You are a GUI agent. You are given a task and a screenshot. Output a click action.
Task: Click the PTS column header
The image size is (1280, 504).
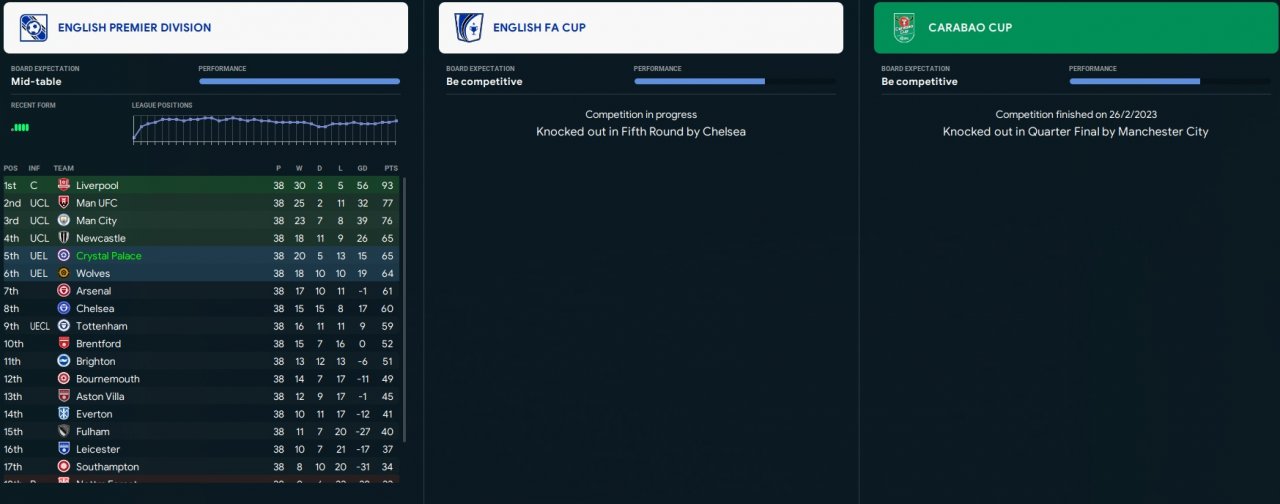[x=390, y=168]
